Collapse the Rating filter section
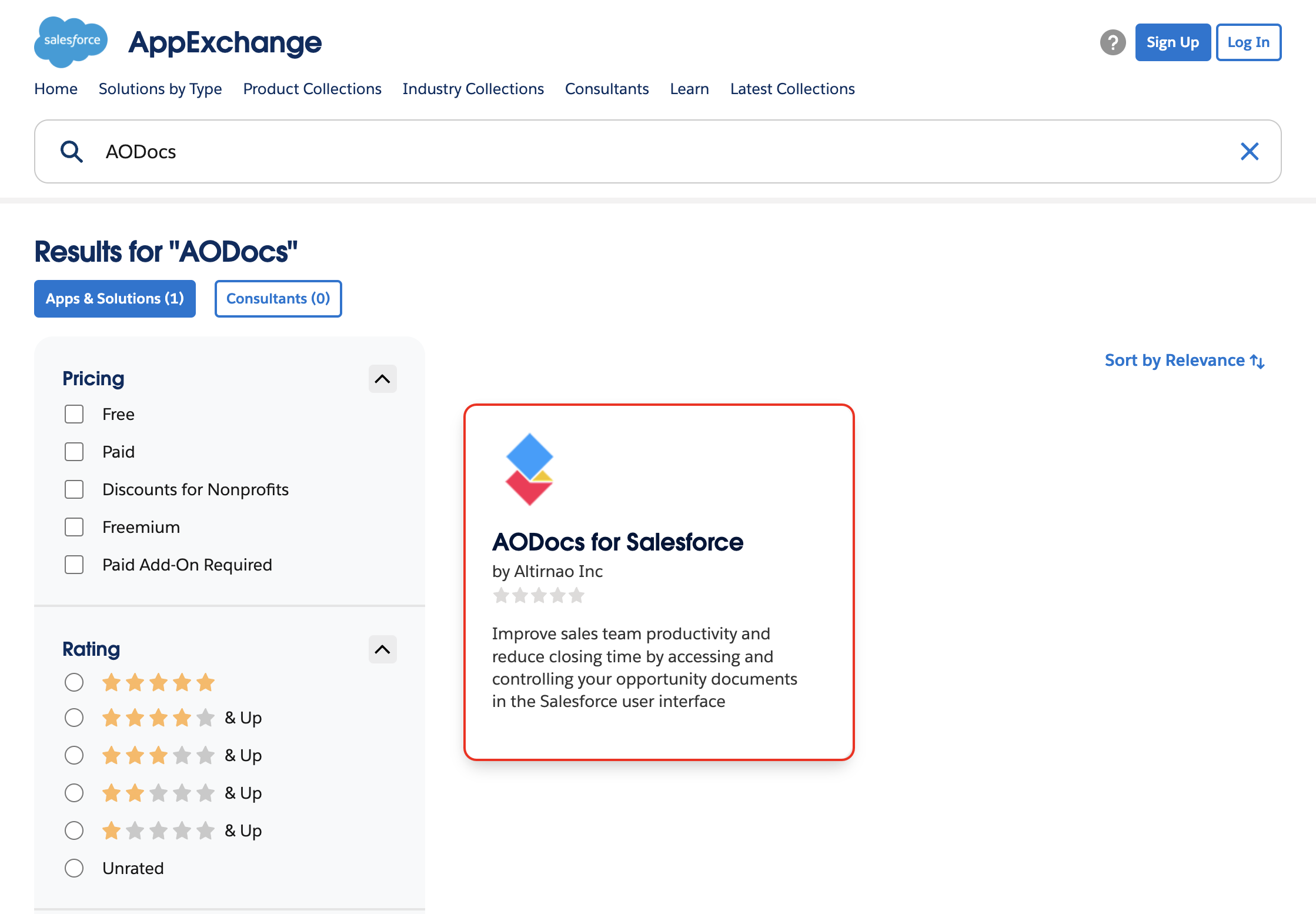The image size is (1316, 914). 382,649
